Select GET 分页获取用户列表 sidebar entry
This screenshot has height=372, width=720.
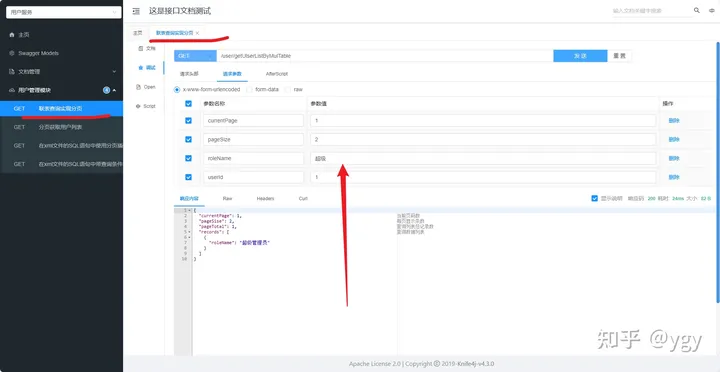[x=62, y=127]
